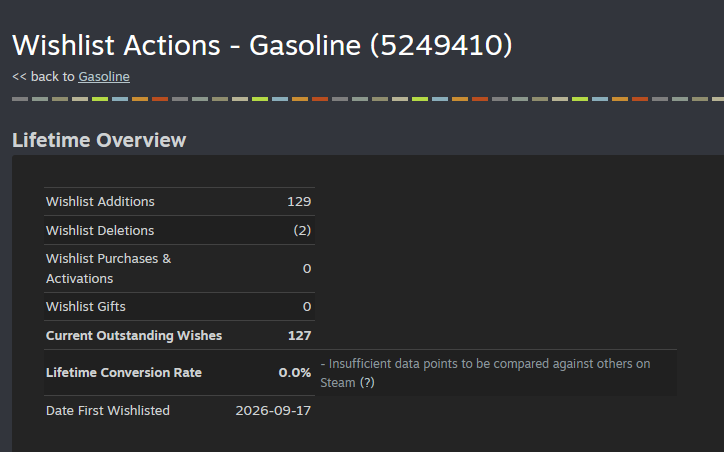Open the (?) help link after Steam
Viewport: 724px width, 452px height.
click(x=367, y=383)
